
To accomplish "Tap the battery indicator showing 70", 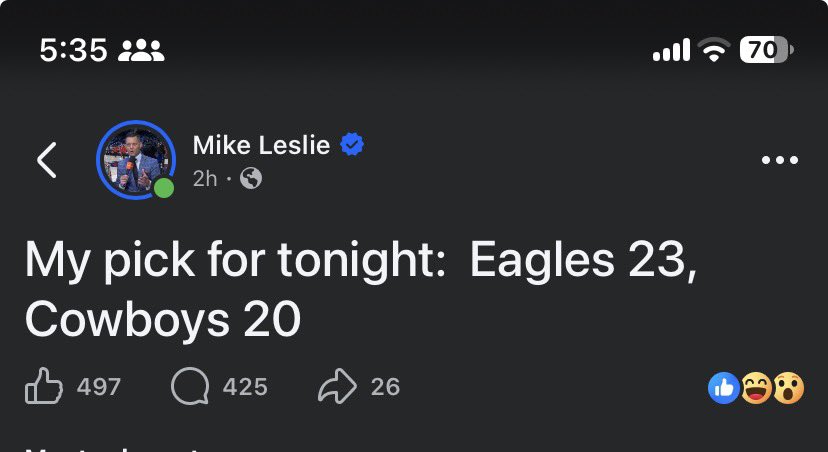I will click(x=766, y=50).
